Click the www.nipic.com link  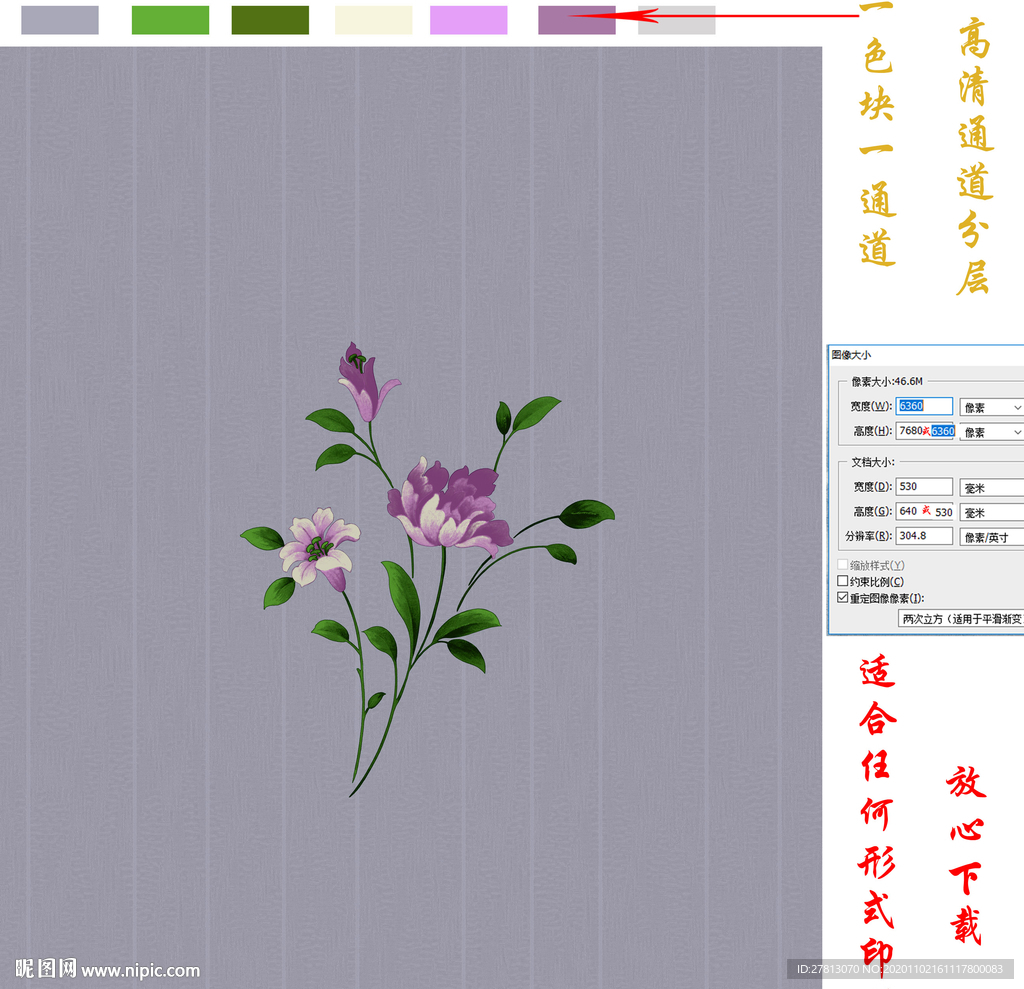[140, 971]
